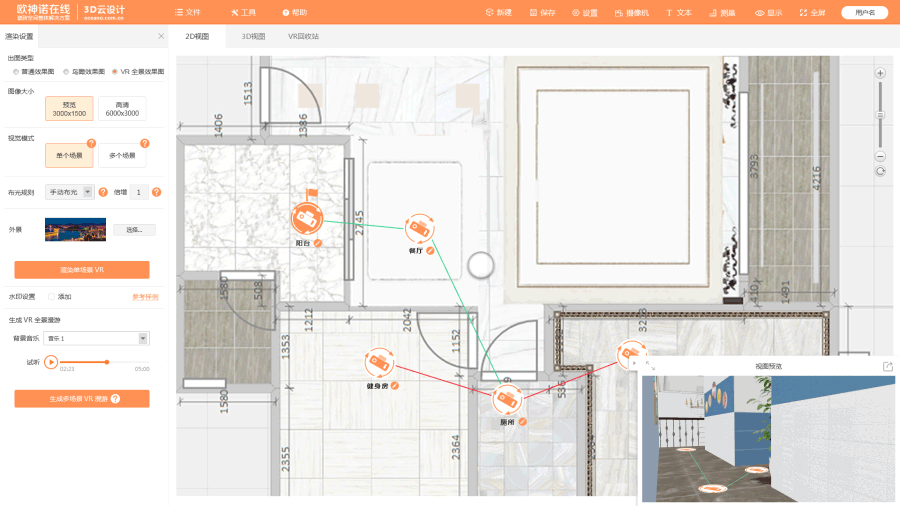Viewport: 900px width, 506px height.
Task: Click 新建 in the top toolbar
Action: [x=498, y=13]
